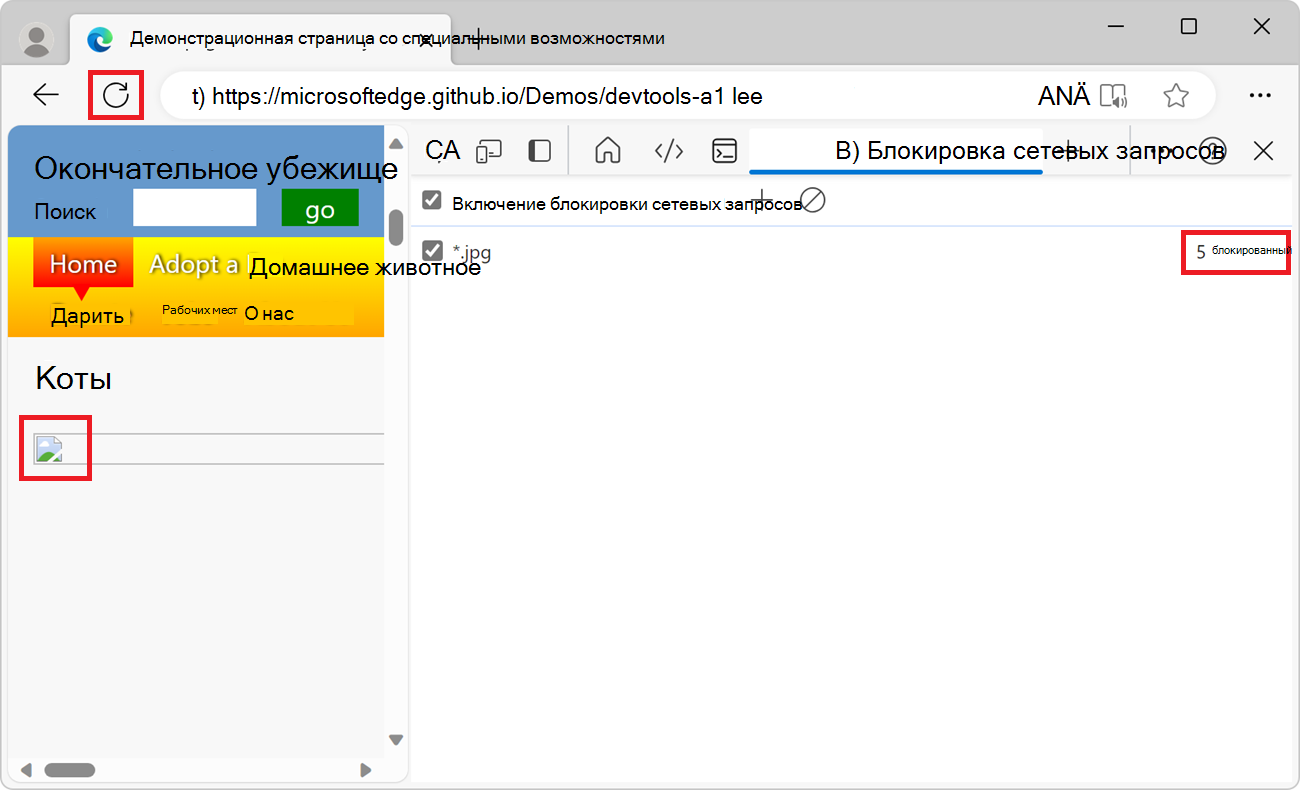Maximize the browser window
Image resolution: width=1300 pixels, height=790 pixels.
[1189, 27]
